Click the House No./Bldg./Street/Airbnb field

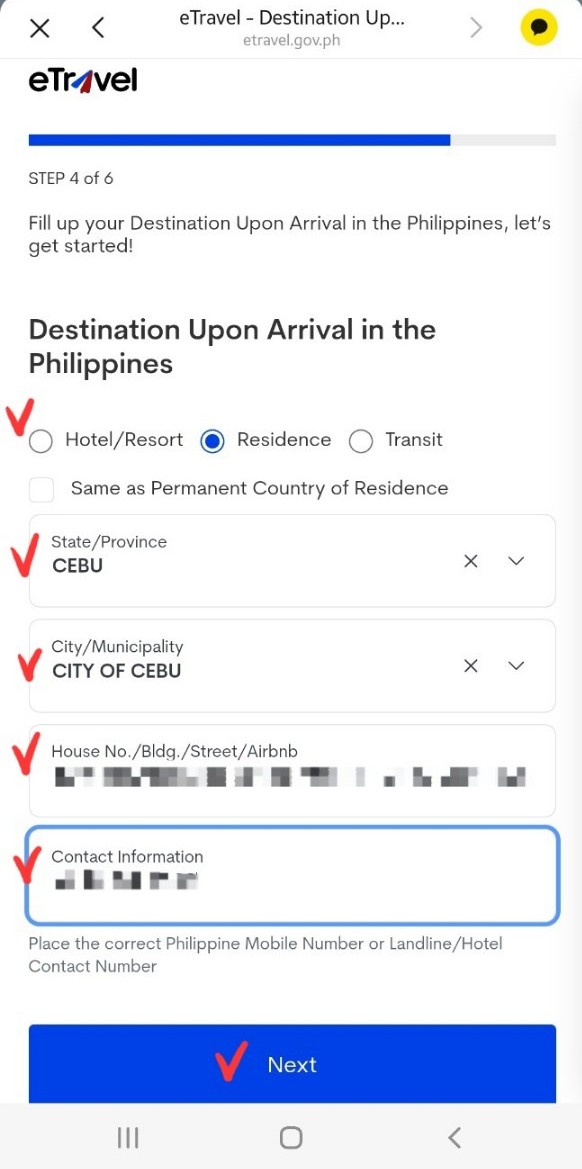tap(292, 771)
